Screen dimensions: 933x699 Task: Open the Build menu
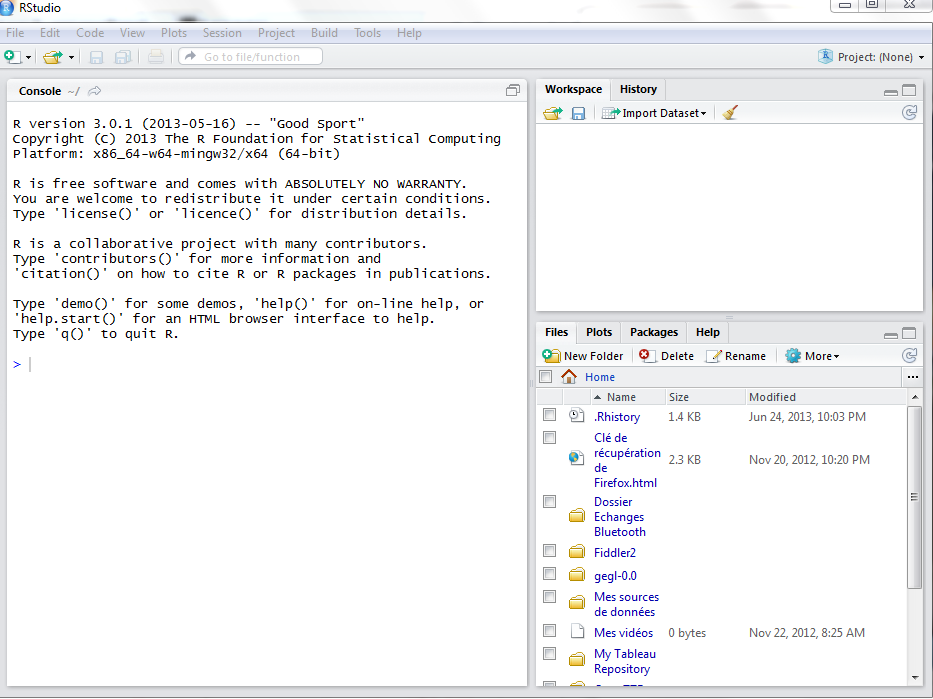324,33
